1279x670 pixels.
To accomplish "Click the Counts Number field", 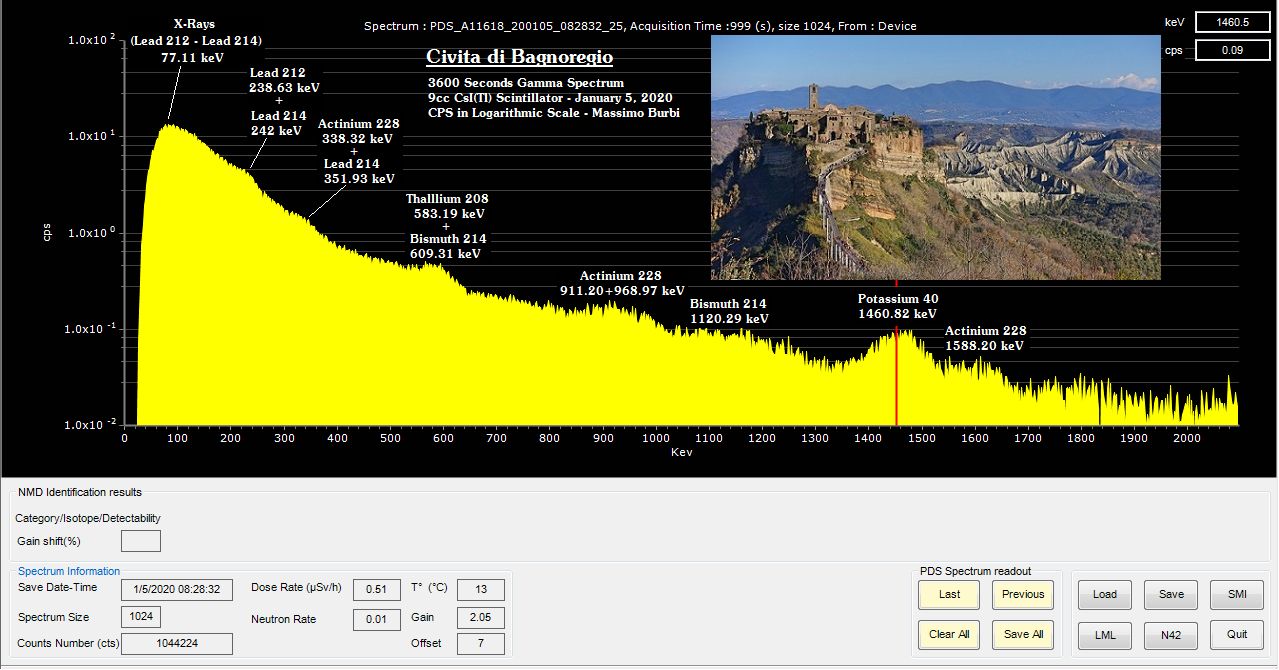I will (x=176, y=644).
